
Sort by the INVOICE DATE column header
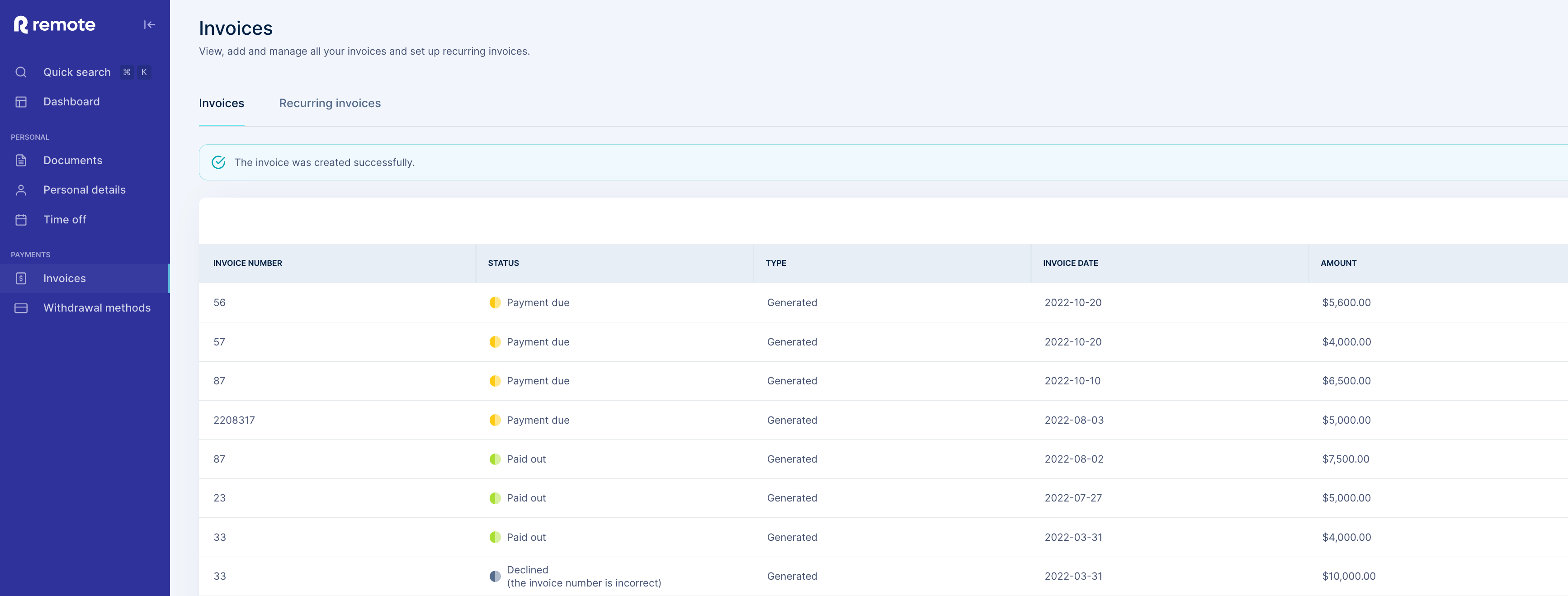(x=1070, y=263)
